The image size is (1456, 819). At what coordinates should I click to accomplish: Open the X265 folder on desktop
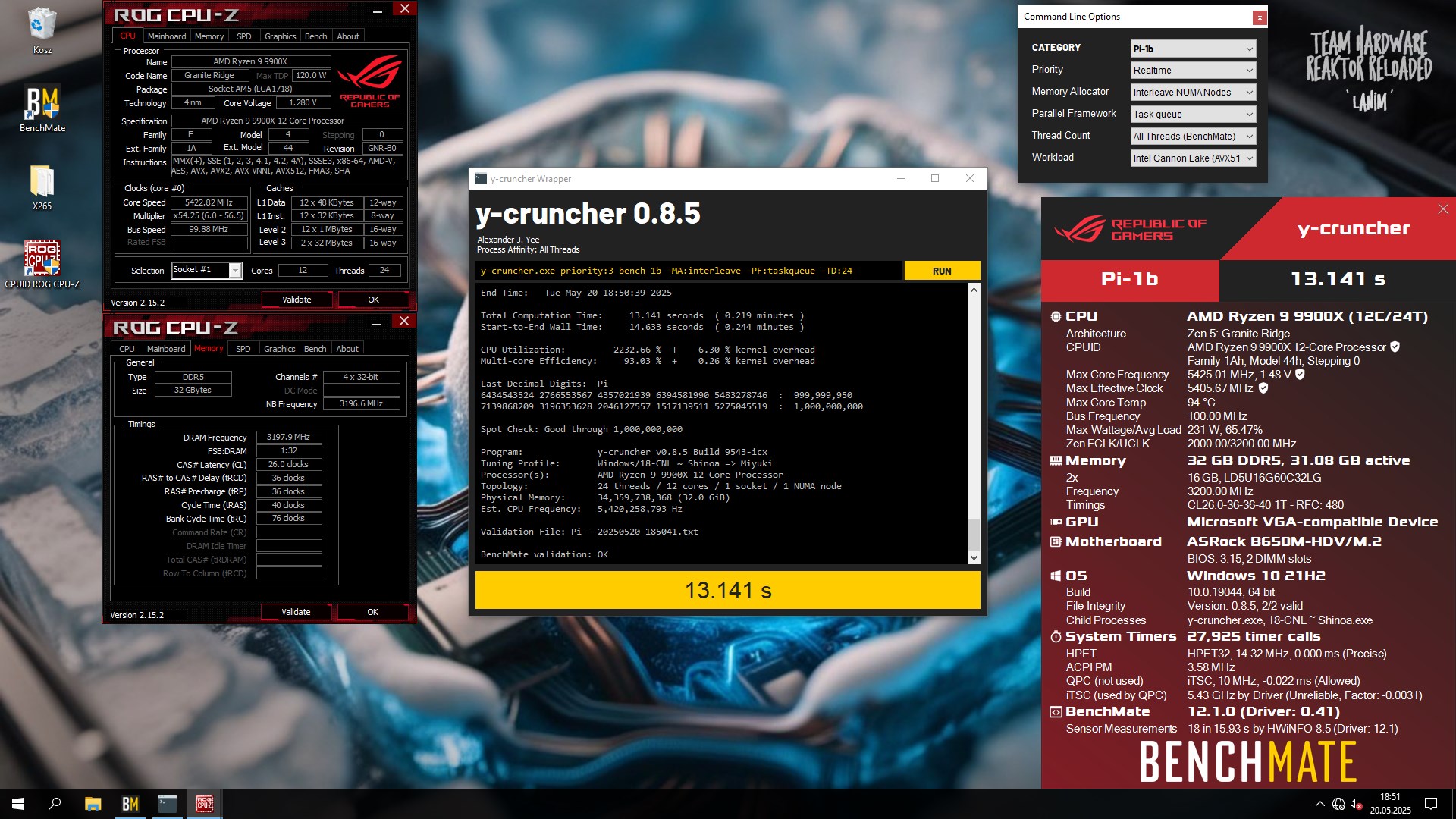[x=42, y=187]
